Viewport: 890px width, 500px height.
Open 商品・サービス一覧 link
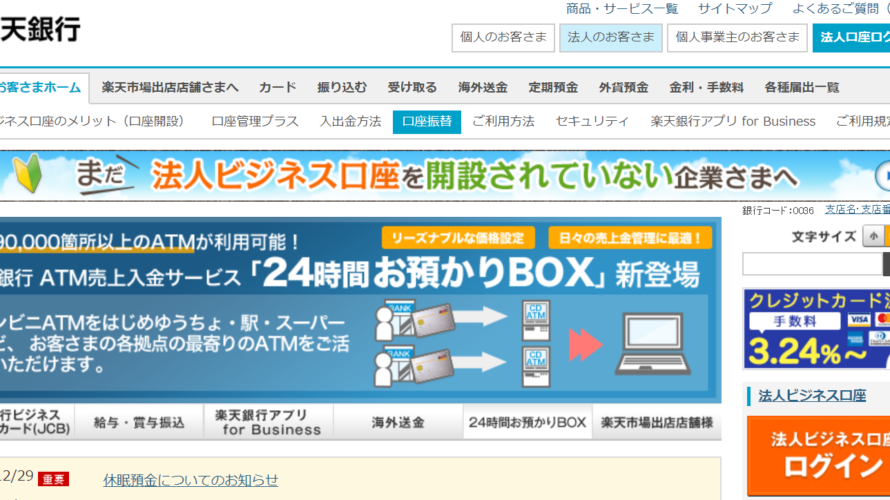click(622, 9)
